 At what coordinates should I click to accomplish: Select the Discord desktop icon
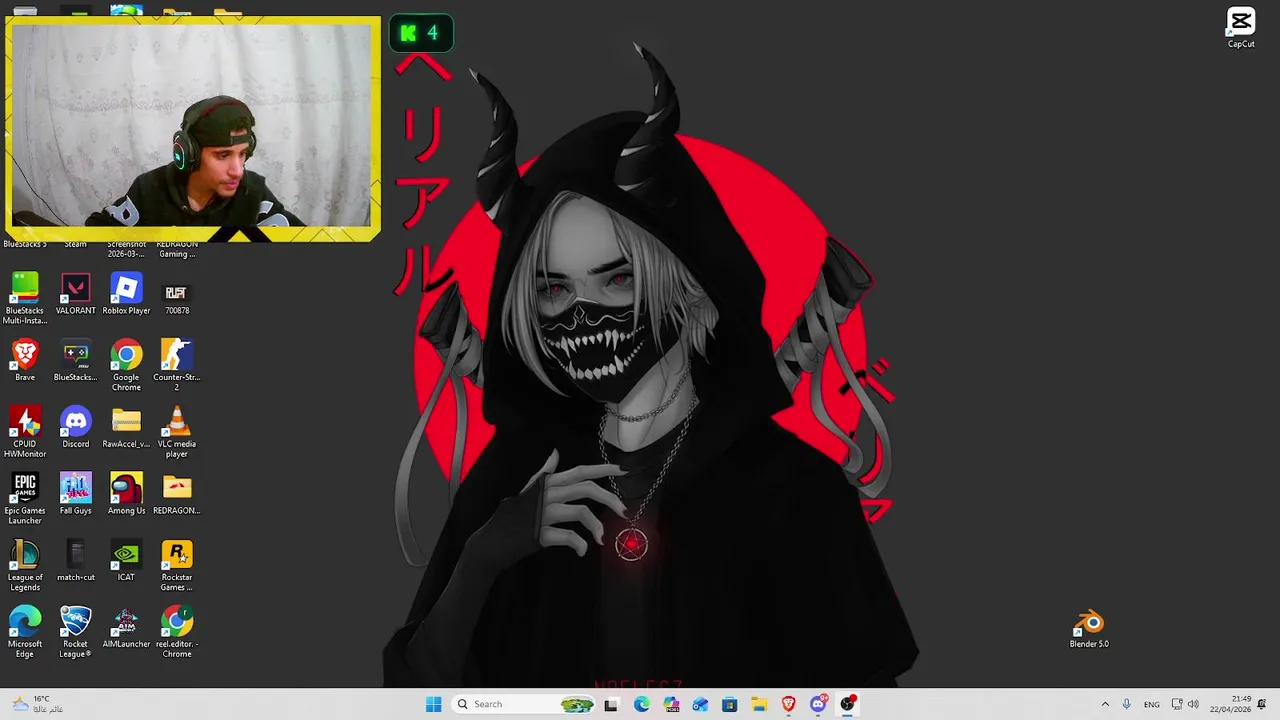click(76, 428)
